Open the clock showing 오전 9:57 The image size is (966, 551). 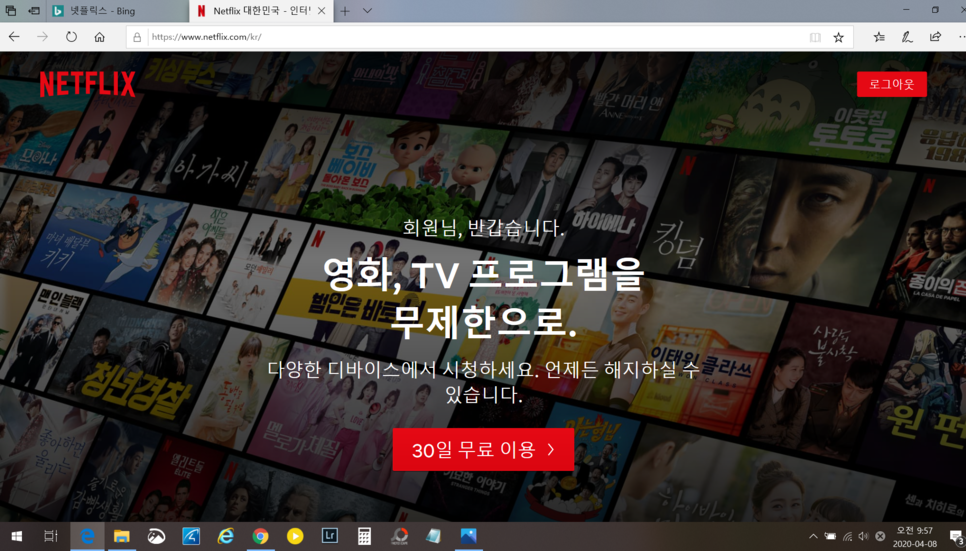tap(915, 536)
